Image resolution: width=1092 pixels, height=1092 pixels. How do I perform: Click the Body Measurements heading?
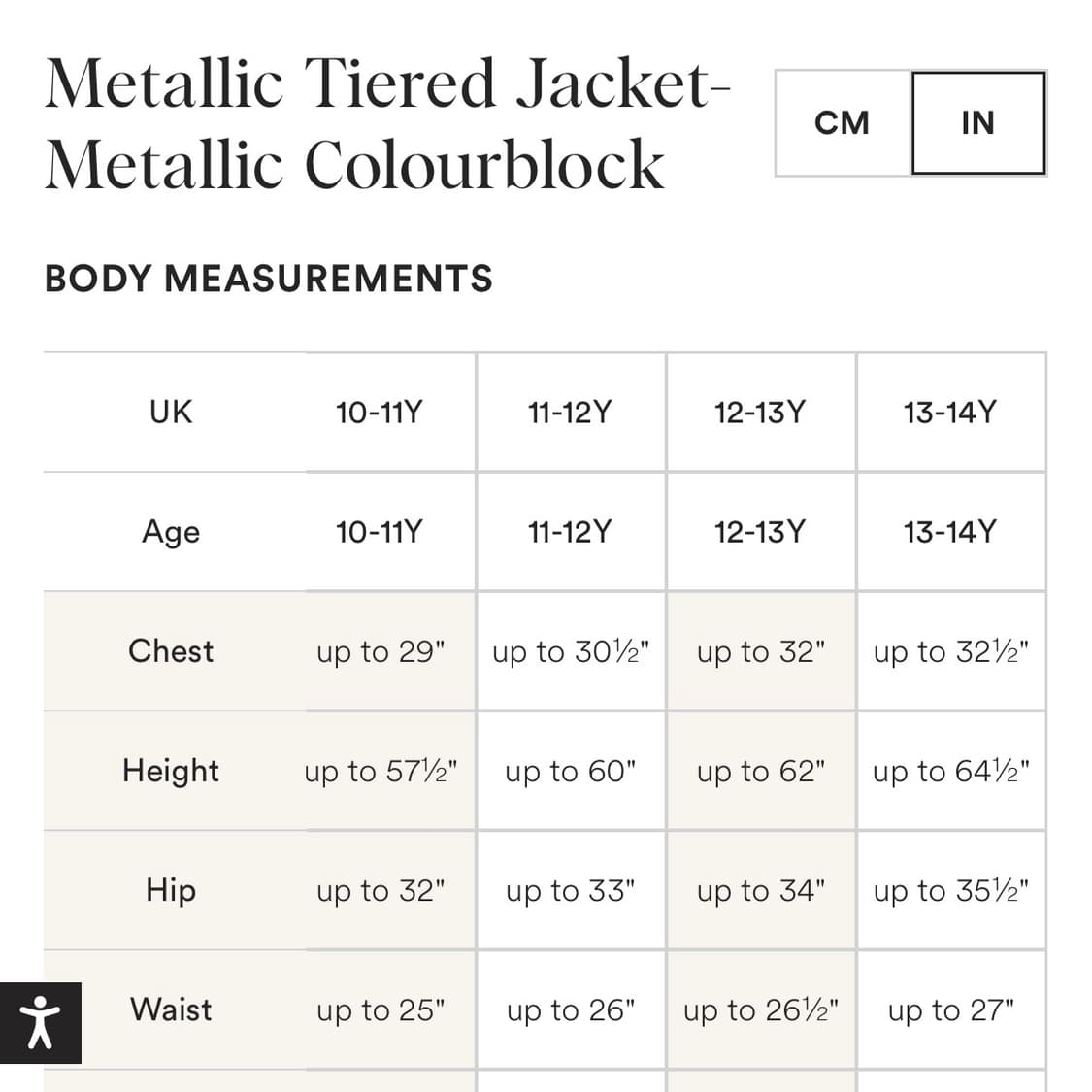(269, 279)
